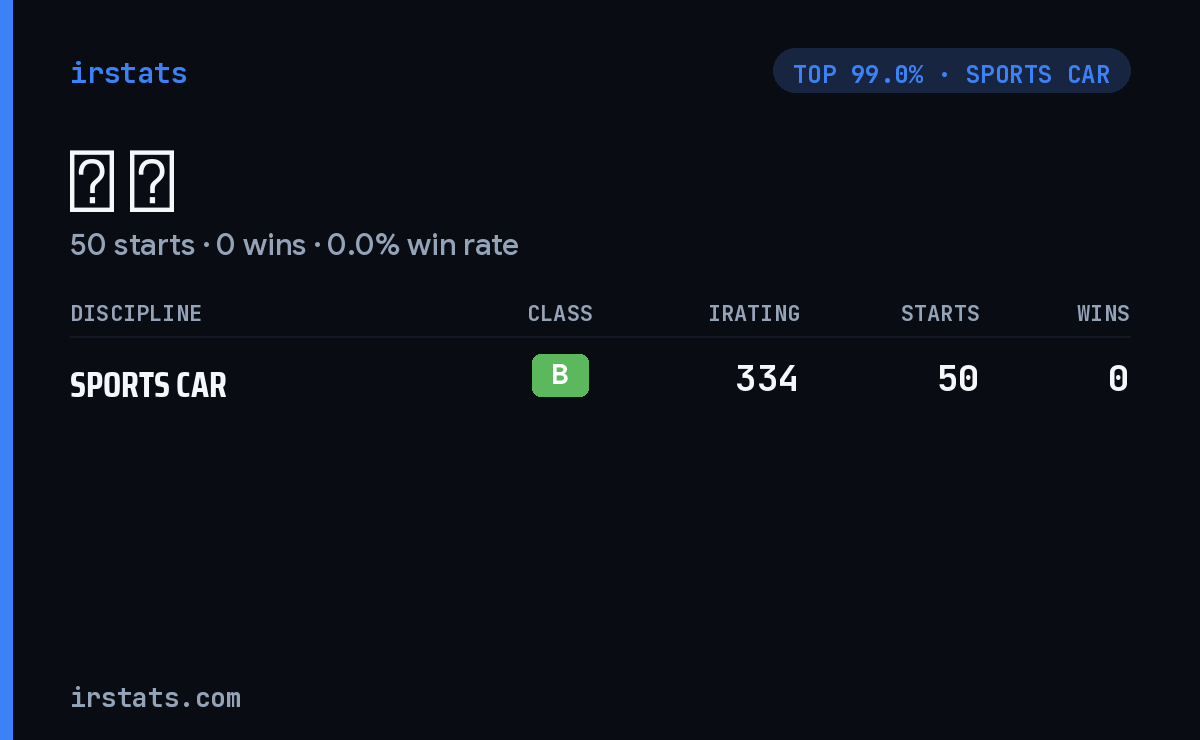Click the irstats logo link
This screenshot has width=1200, height=740.
pyautogui.click(x=128, y=73)
